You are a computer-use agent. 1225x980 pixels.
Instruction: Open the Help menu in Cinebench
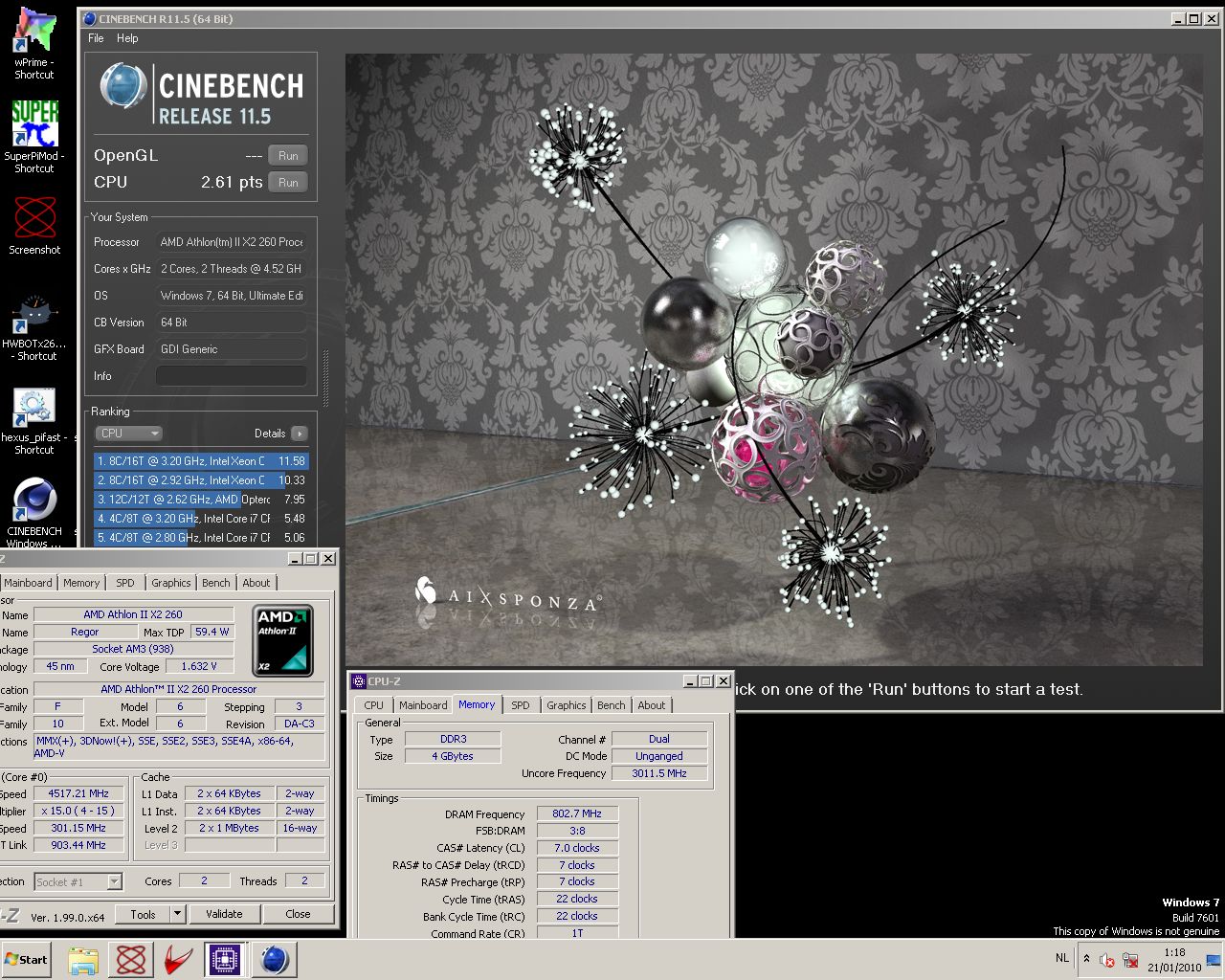click(127, 38)
